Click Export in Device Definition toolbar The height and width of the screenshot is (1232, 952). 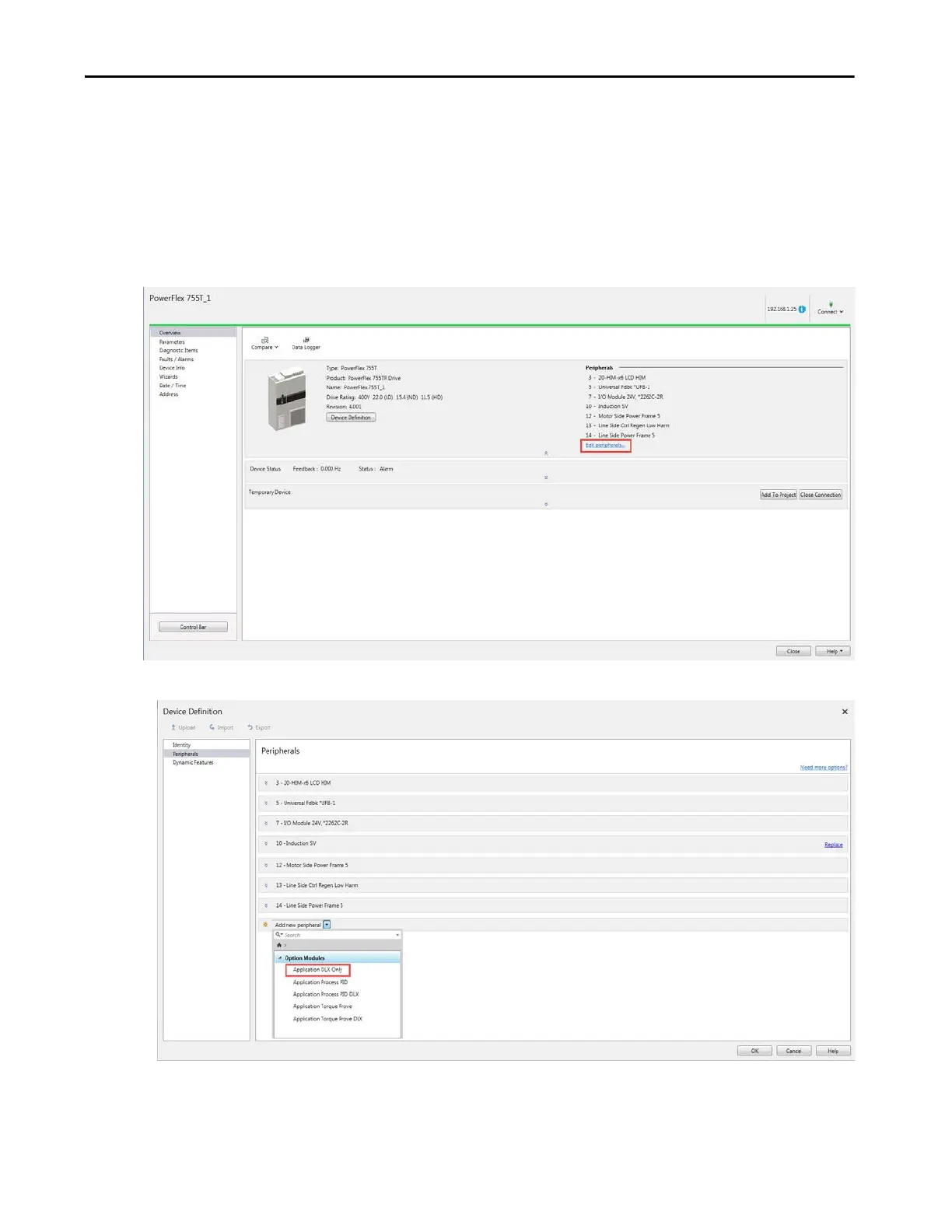click(259, 727)
